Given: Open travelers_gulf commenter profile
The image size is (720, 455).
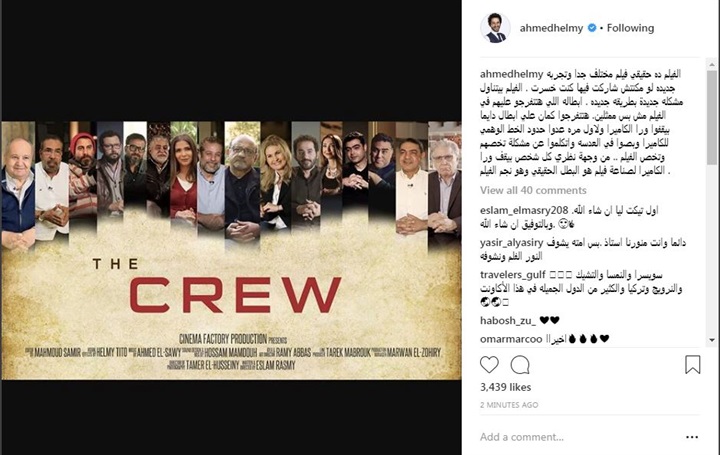Looking at the screenshot, I should tap(512, 275).
